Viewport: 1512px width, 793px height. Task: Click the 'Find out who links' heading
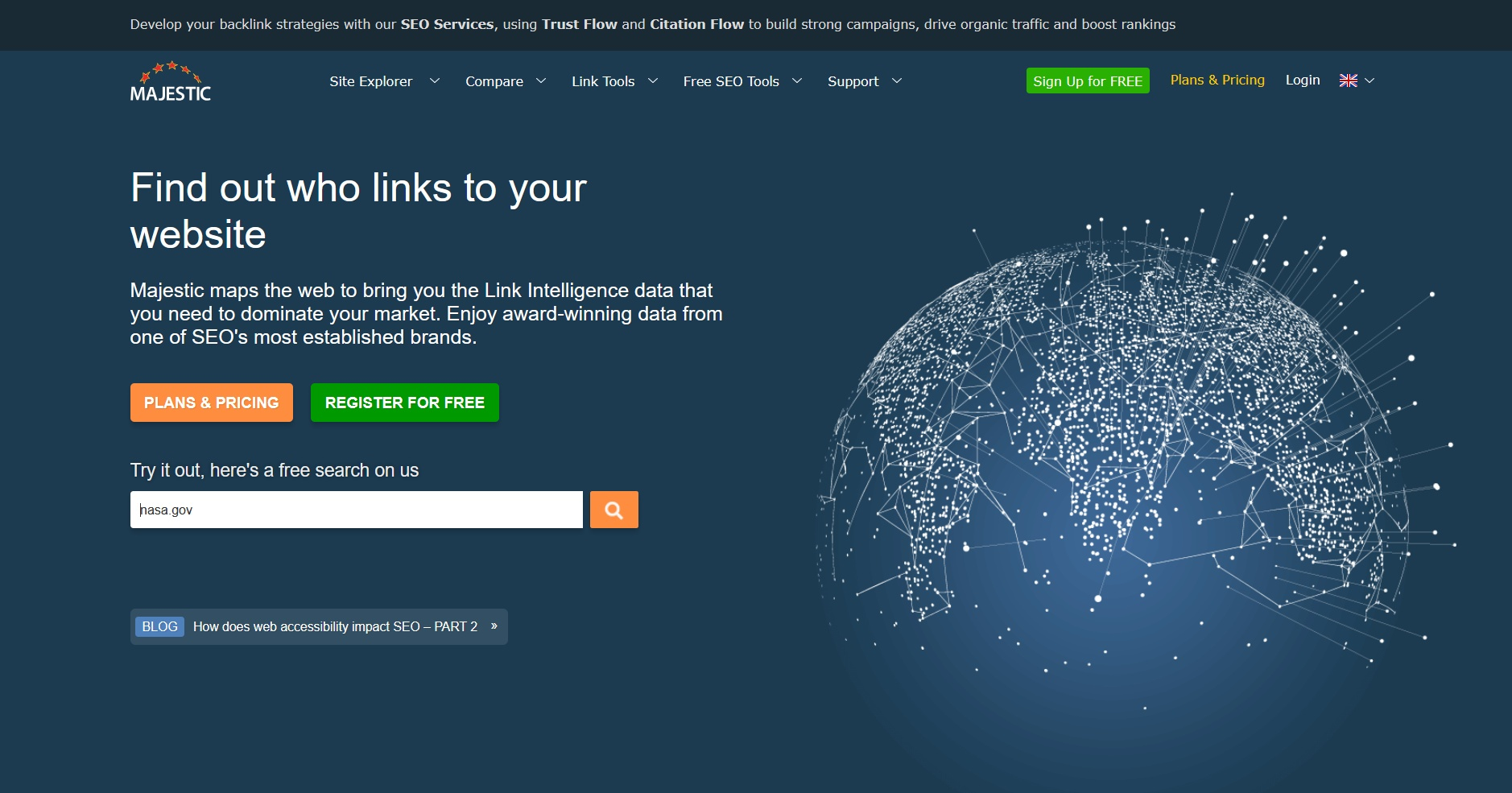tap(358, 211)
